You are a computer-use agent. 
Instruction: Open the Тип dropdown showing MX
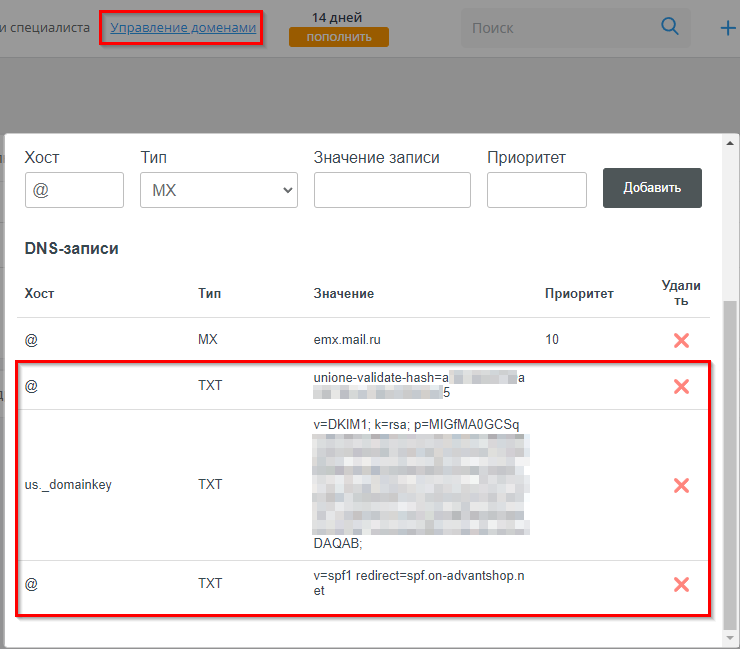(x=218, y=189)
